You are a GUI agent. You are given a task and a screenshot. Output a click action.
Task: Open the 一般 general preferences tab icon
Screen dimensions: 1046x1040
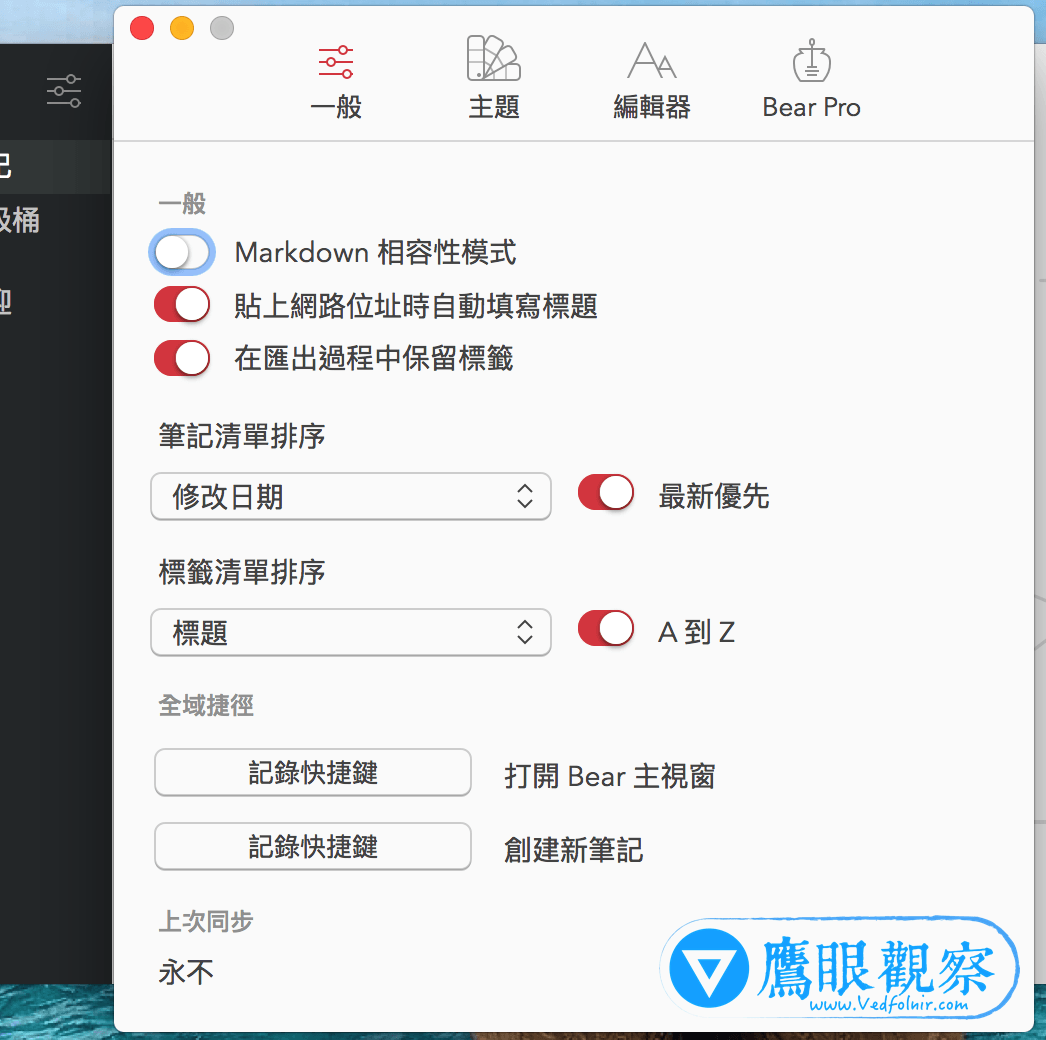(x=336, y=61)
